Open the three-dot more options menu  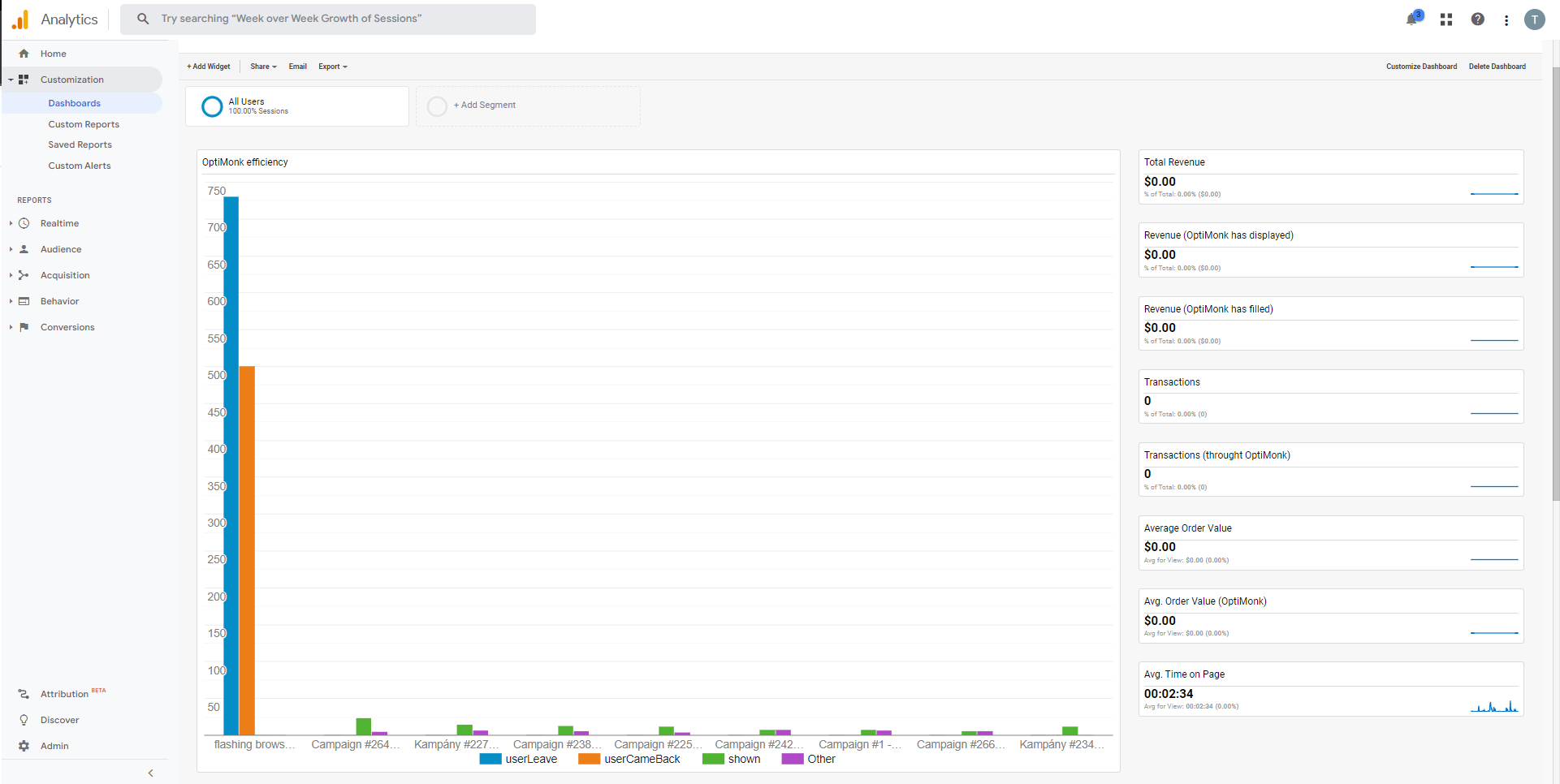(1506, 20)
